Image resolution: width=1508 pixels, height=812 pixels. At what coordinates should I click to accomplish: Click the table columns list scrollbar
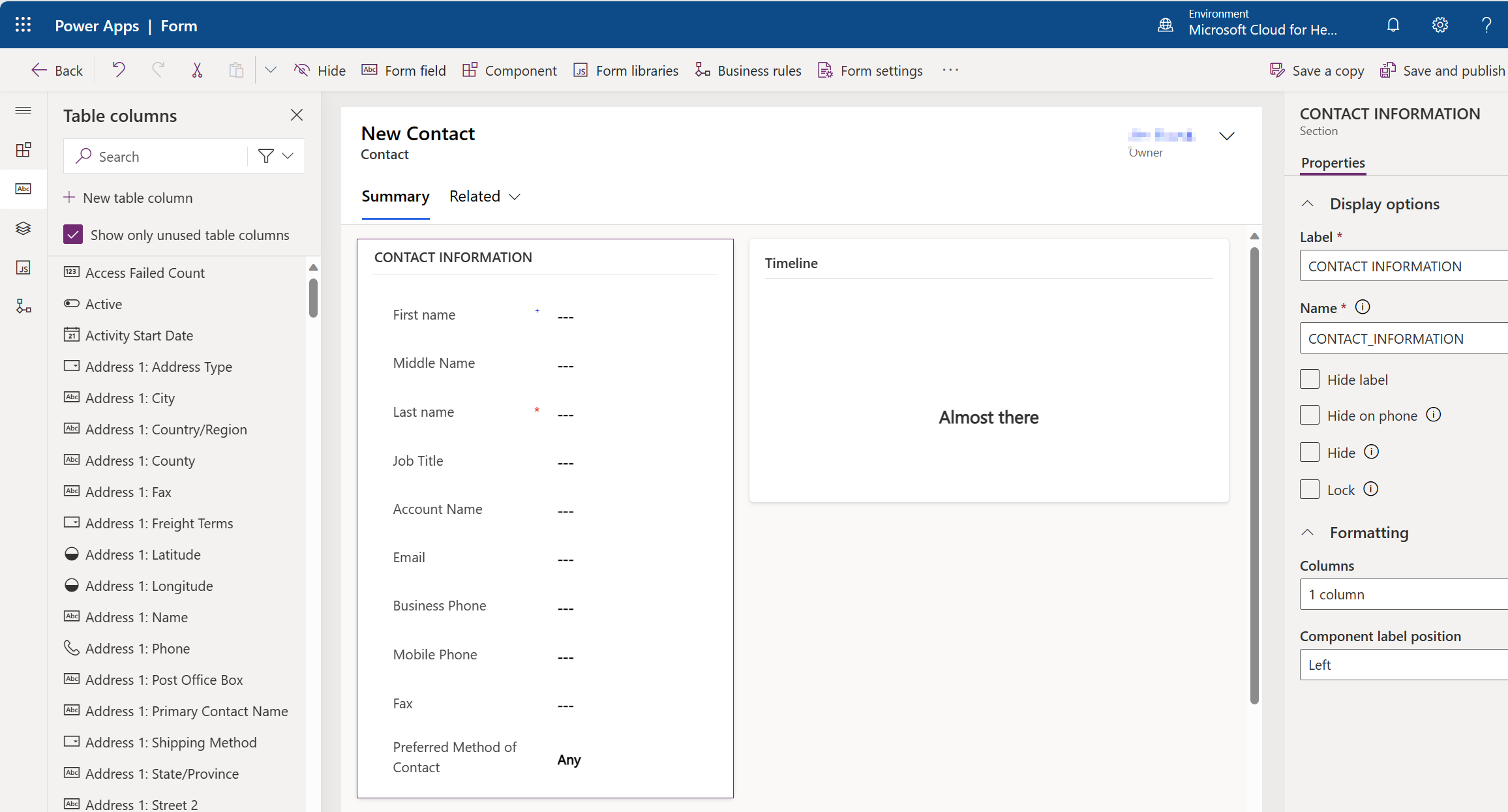pyautogui.click(x=313, y=297)
